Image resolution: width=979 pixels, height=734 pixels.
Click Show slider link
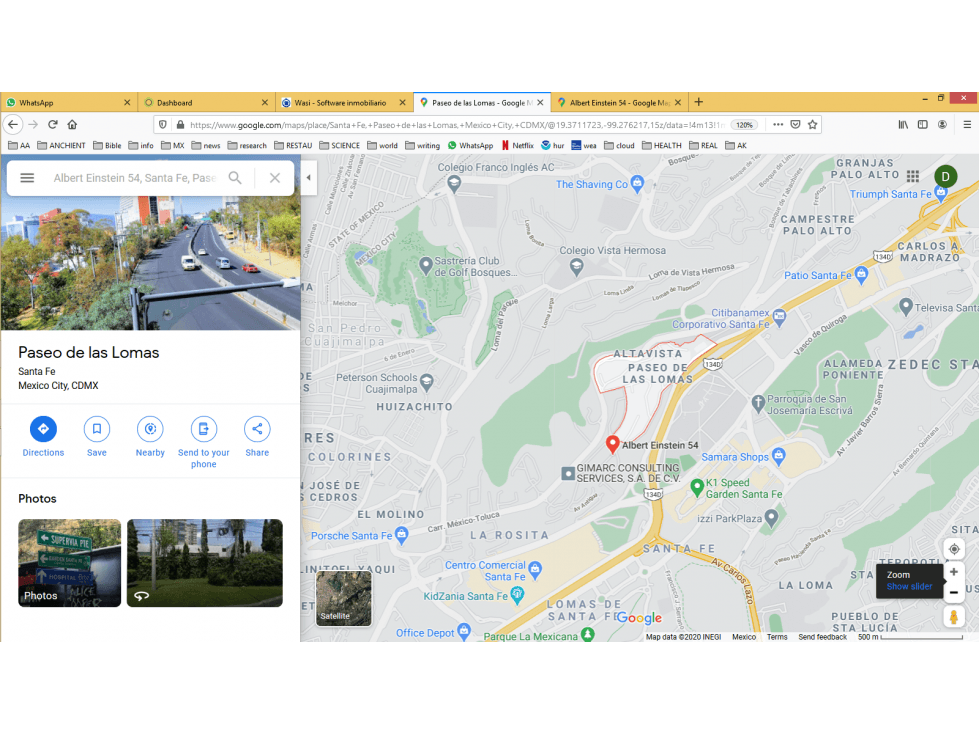click(x=909, y=587)
